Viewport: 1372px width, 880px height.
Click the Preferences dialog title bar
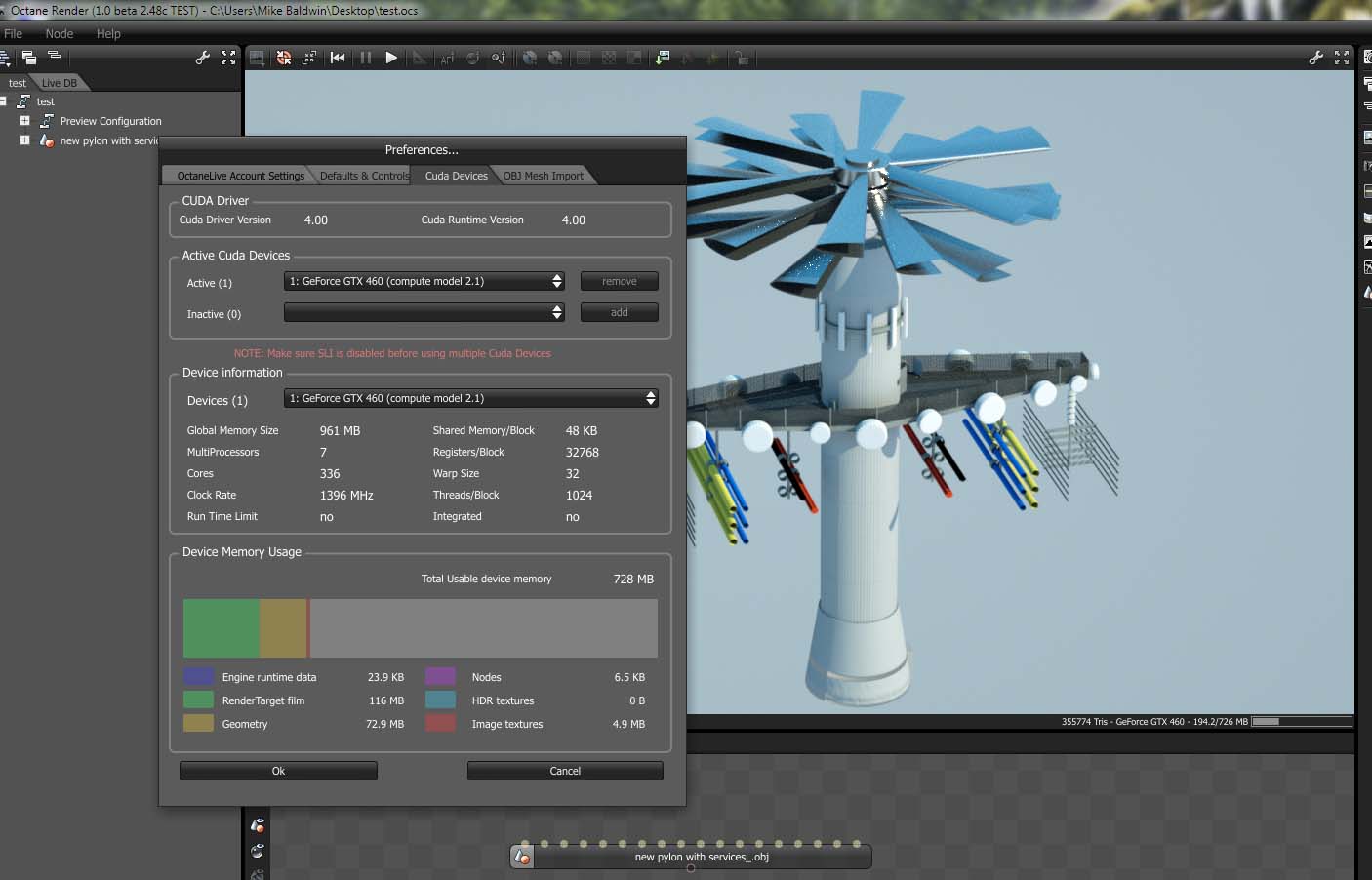click(422, 149)
